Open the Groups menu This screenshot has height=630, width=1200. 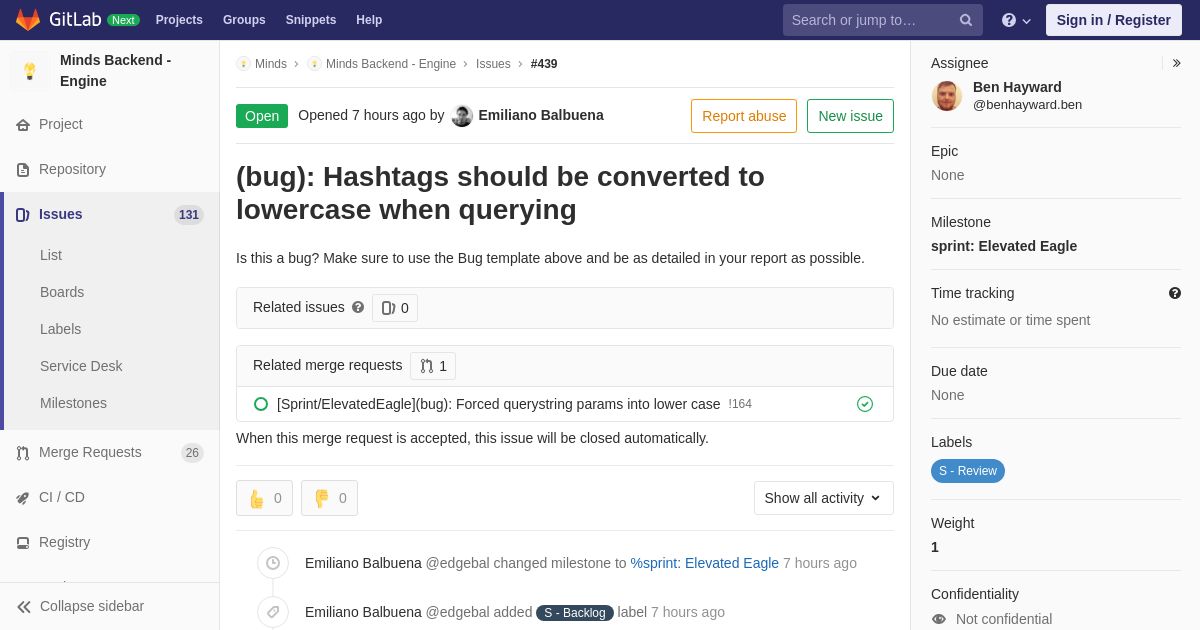[244, 20]
